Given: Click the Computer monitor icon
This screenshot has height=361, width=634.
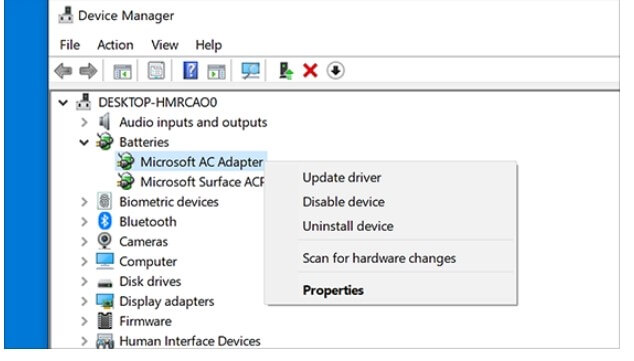Looking at the screenshot, I should click(x=105, y=261).
